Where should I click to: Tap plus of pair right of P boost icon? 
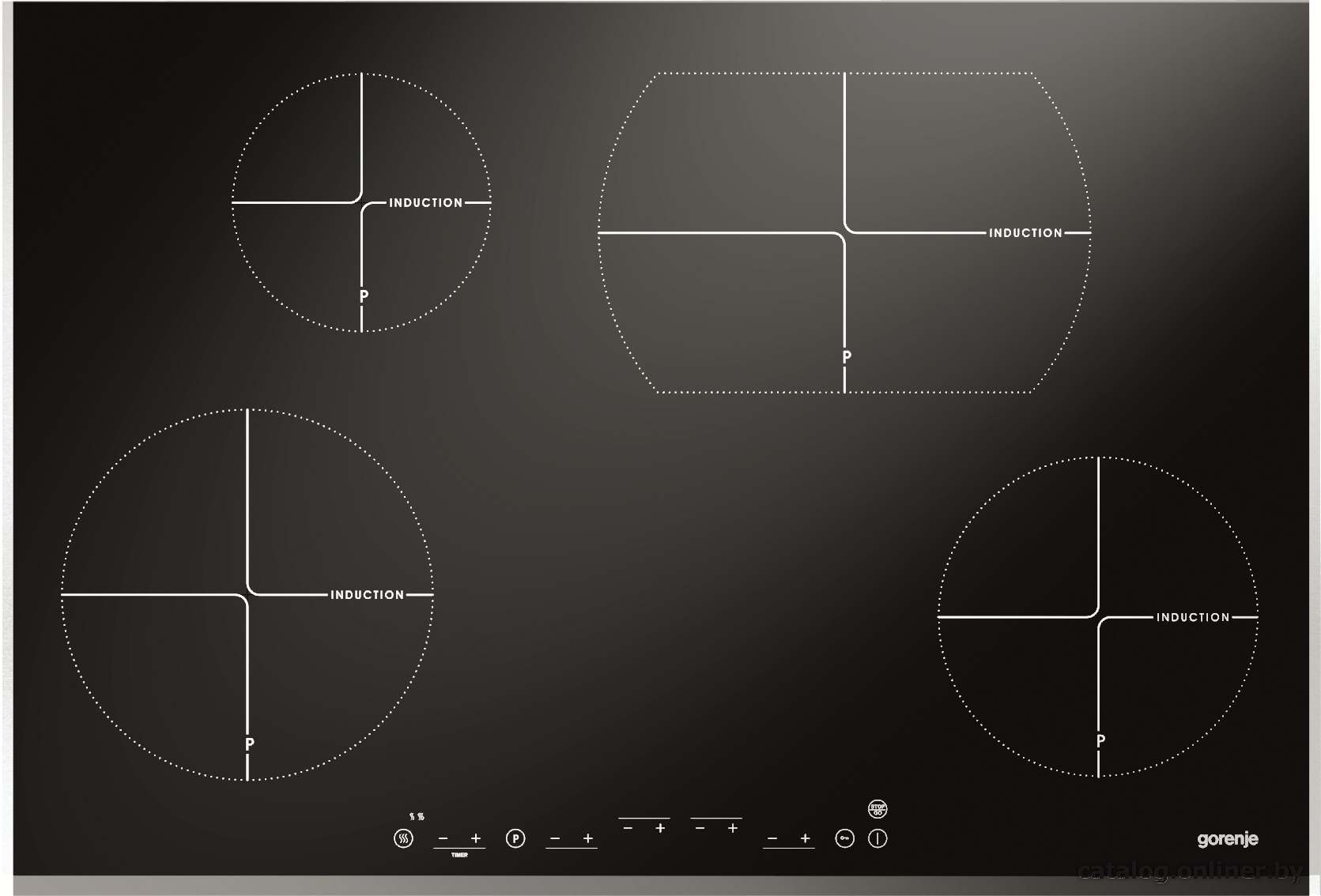(x=588, y=838)
